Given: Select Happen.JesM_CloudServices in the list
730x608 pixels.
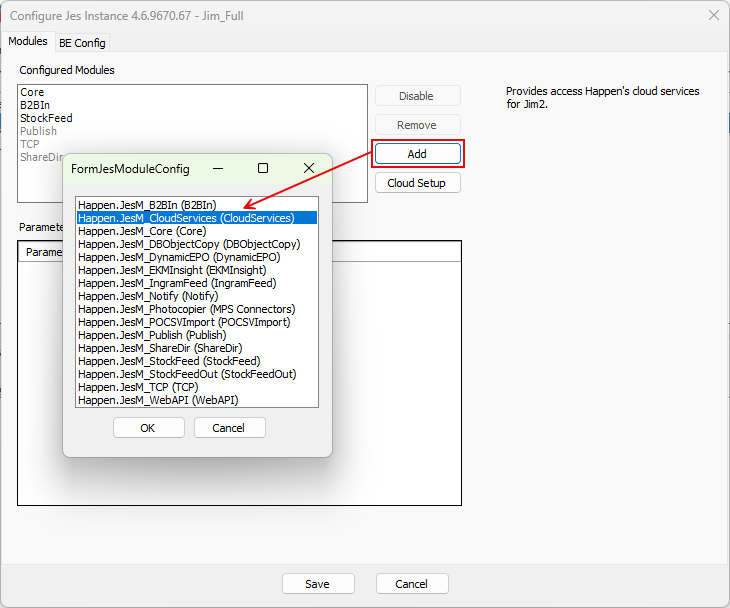Looking at the screenshot, I should (x=186, y=218).
